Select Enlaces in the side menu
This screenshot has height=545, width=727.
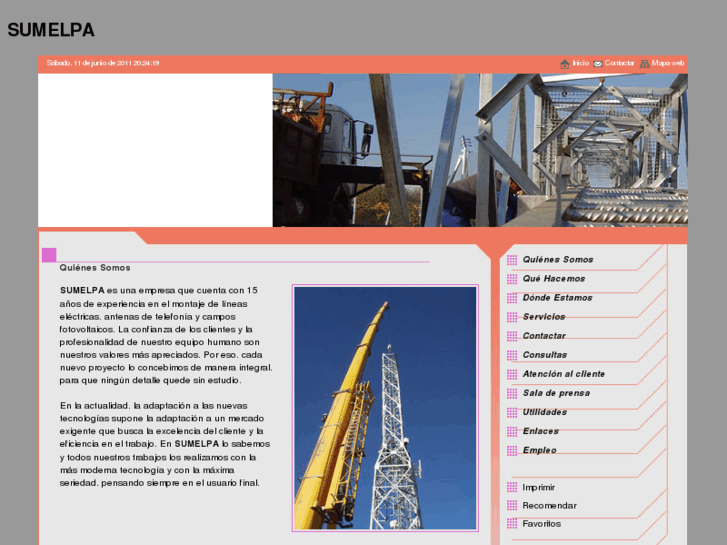point(540,431)
